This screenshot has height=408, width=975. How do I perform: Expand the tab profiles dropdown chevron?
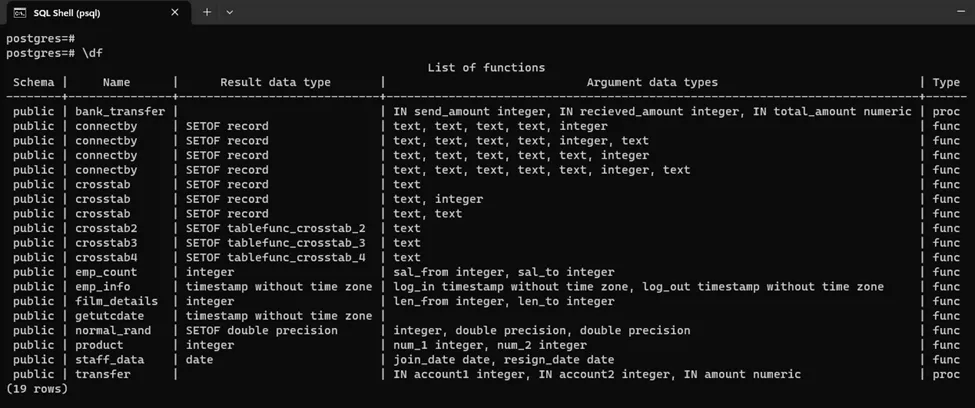pyautogui.click(x=230, y=12)
